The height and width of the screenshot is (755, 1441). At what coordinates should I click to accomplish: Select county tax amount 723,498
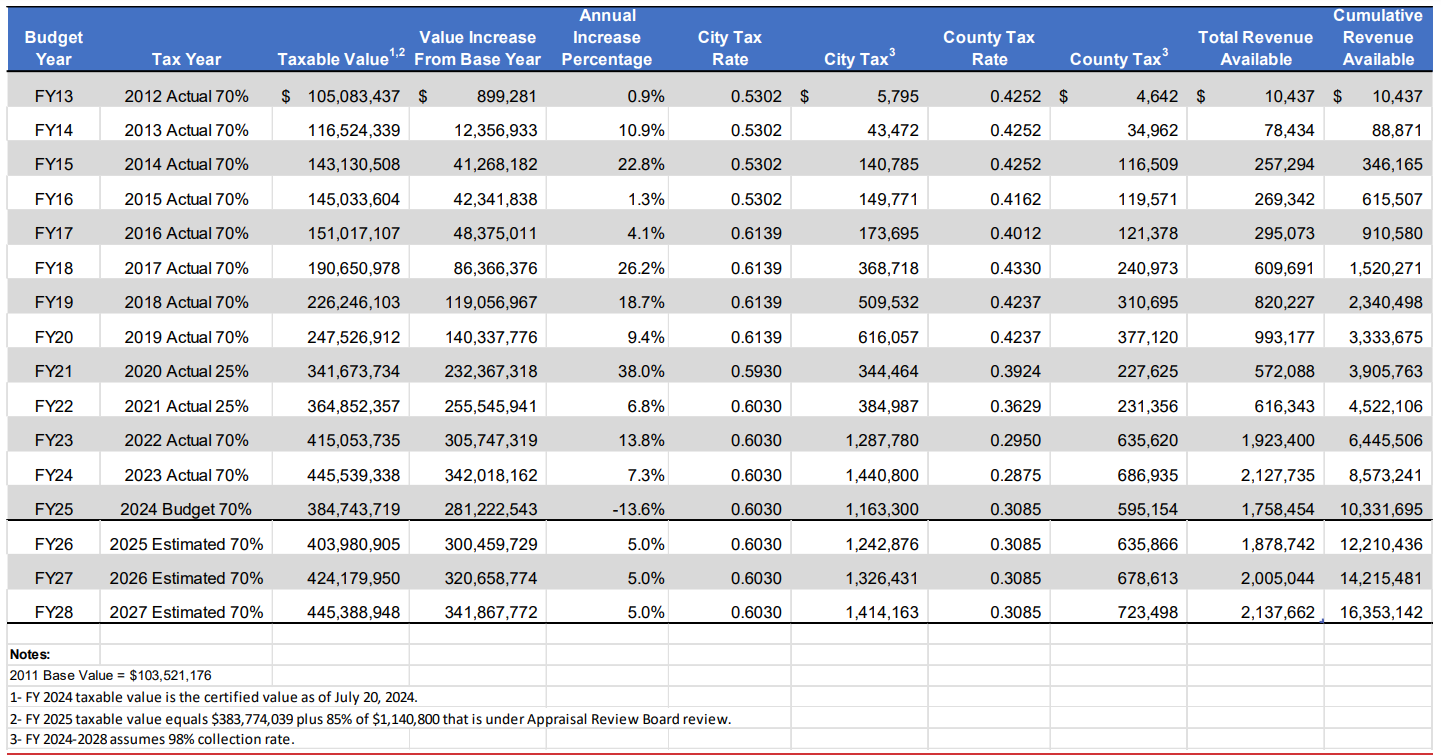point(1145,612)
